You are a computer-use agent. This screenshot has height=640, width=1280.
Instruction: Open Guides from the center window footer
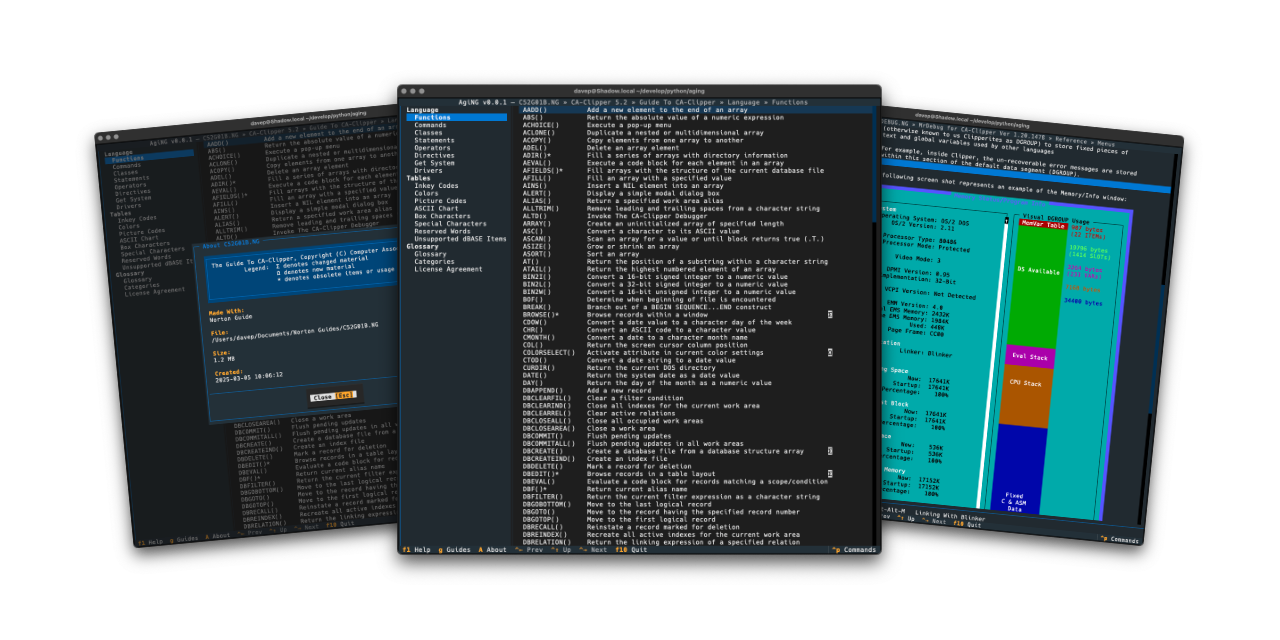454,549
